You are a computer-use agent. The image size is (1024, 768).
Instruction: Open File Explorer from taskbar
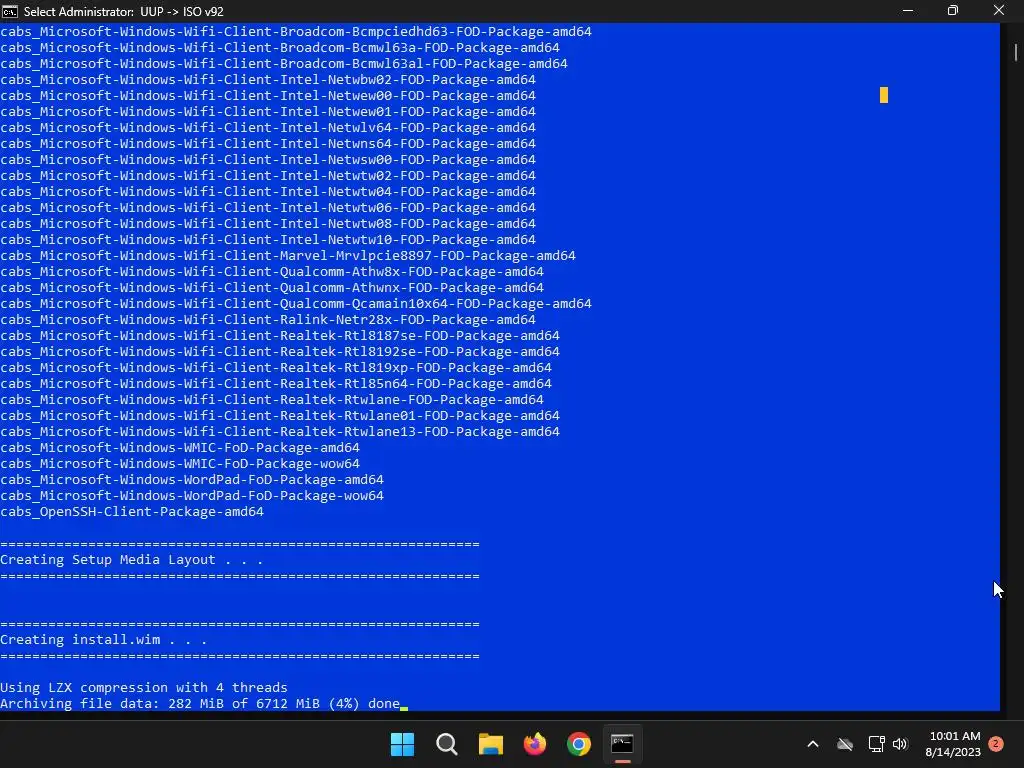(x=490, y=744)
